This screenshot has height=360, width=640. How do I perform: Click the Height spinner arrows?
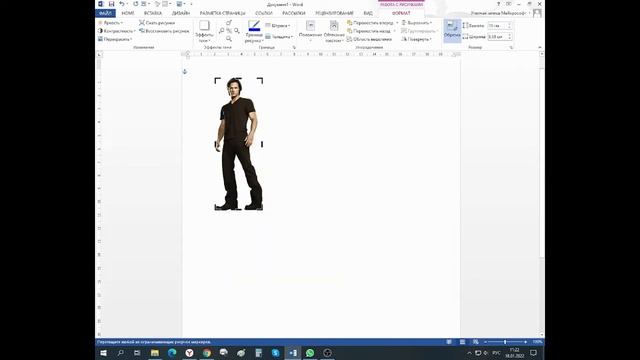509,26
